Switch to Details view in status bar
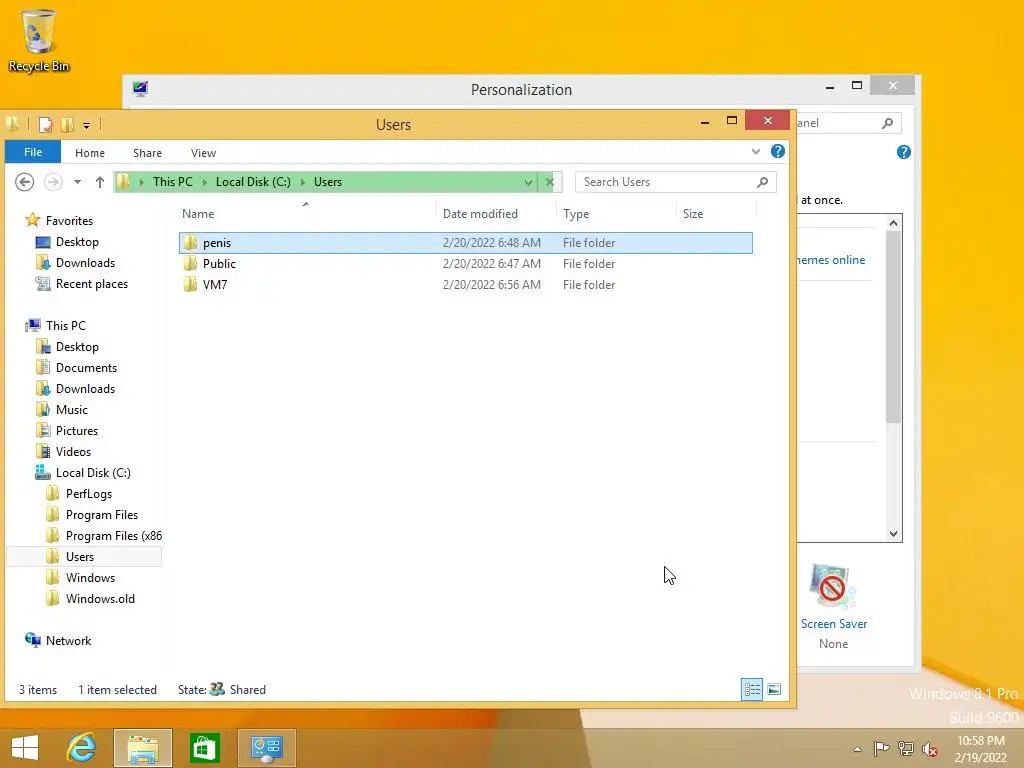The image size is (1024, 768). (752, 689)
